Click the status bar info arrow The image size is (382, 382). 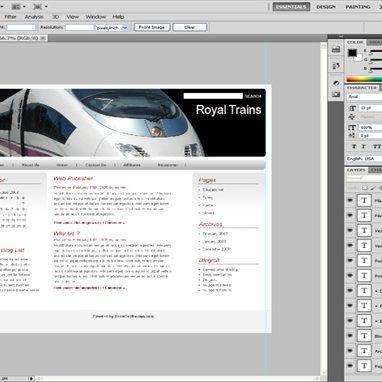tap(31, 378)
